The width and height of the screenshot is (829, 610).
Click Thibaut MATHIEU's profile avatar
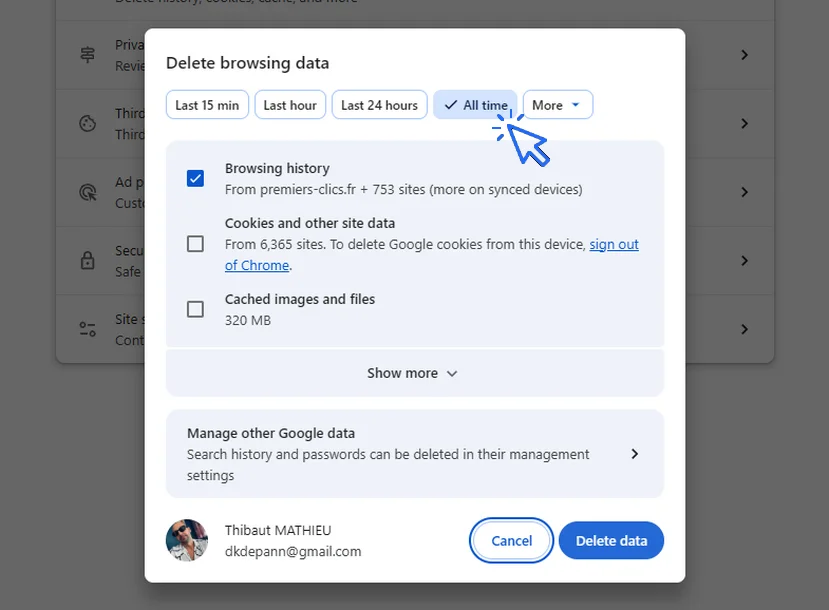pyautogui.click(x=187, y=540)
